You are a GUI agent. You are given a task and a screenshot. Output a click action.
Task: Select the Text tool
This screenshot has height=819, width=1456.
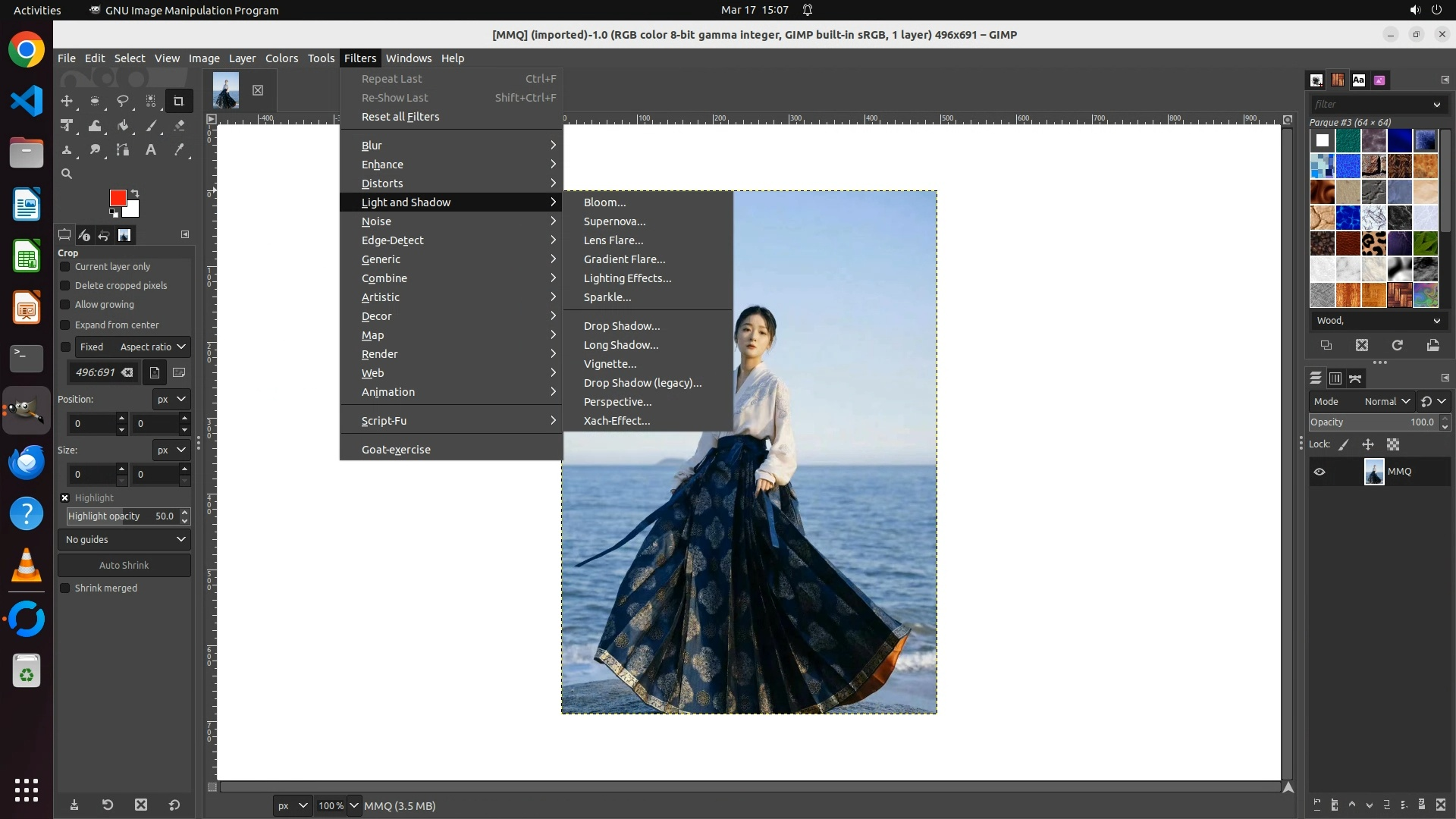pos(151,150)
